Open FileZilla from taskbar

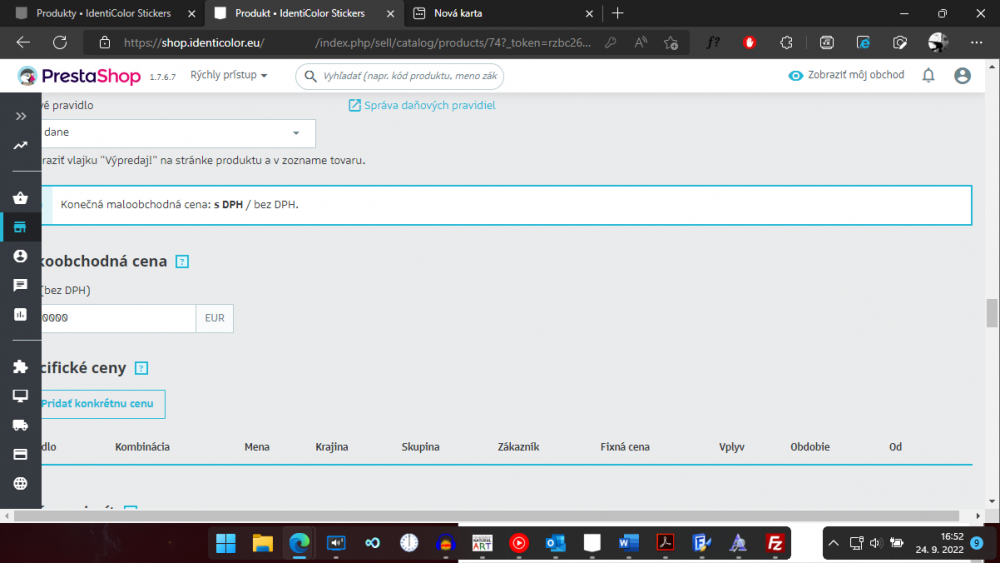pyautogui.click(x=775, y=543)
